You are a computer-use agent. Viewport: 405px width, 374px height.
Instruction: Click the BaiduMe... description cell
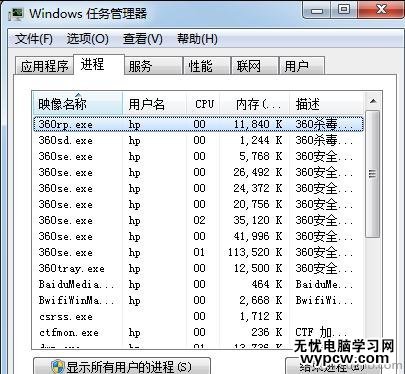pyautogui.click(x=324, y=284)
